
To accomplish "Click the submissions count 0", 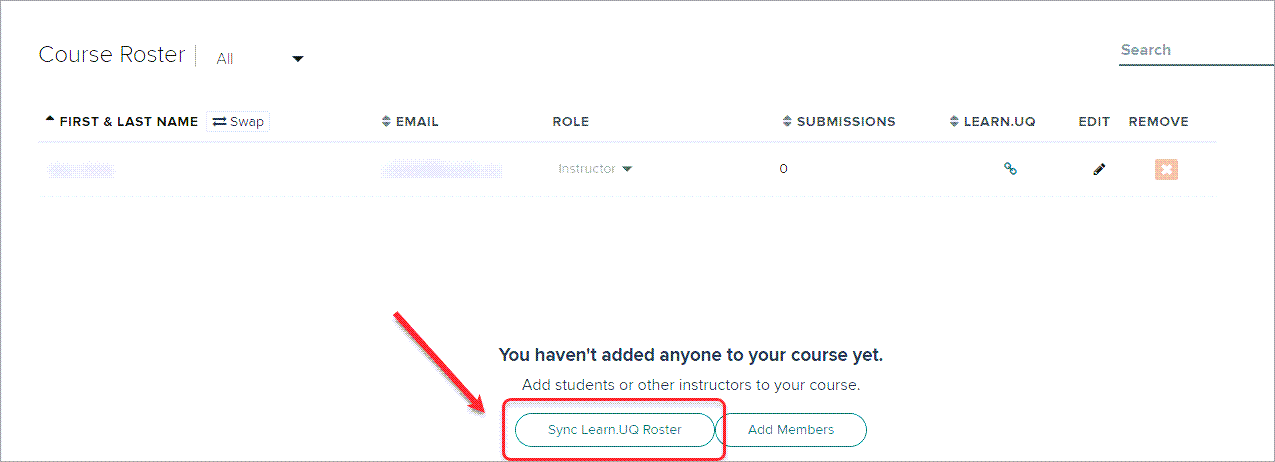I will 783,169.
